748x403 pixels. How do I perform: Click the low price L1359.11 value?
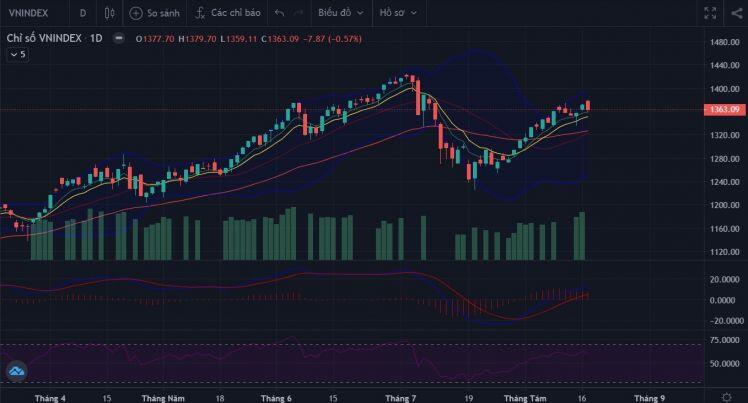[x=239, y=39]
